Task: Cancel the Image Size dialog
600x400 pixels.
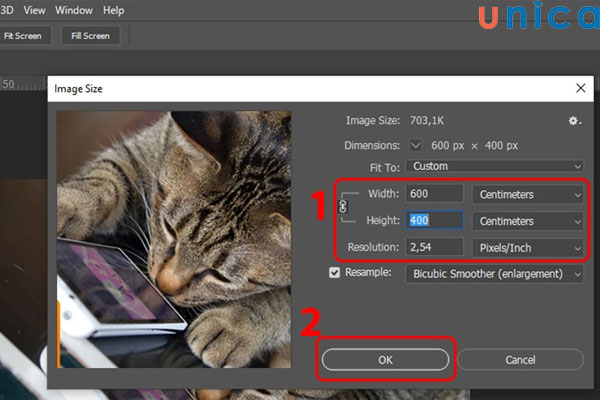Action: 520,359
